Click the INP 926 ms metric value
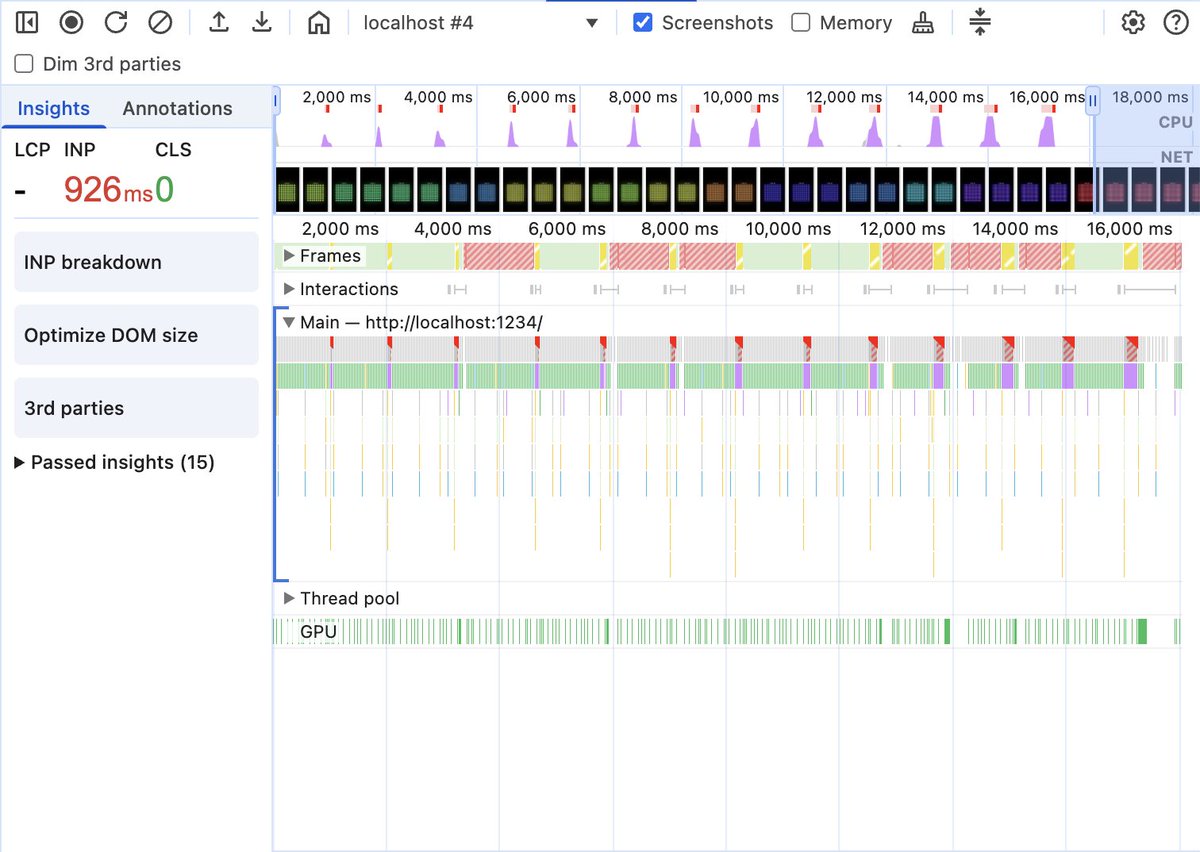 pyautogui.click(x=108, y=189)
